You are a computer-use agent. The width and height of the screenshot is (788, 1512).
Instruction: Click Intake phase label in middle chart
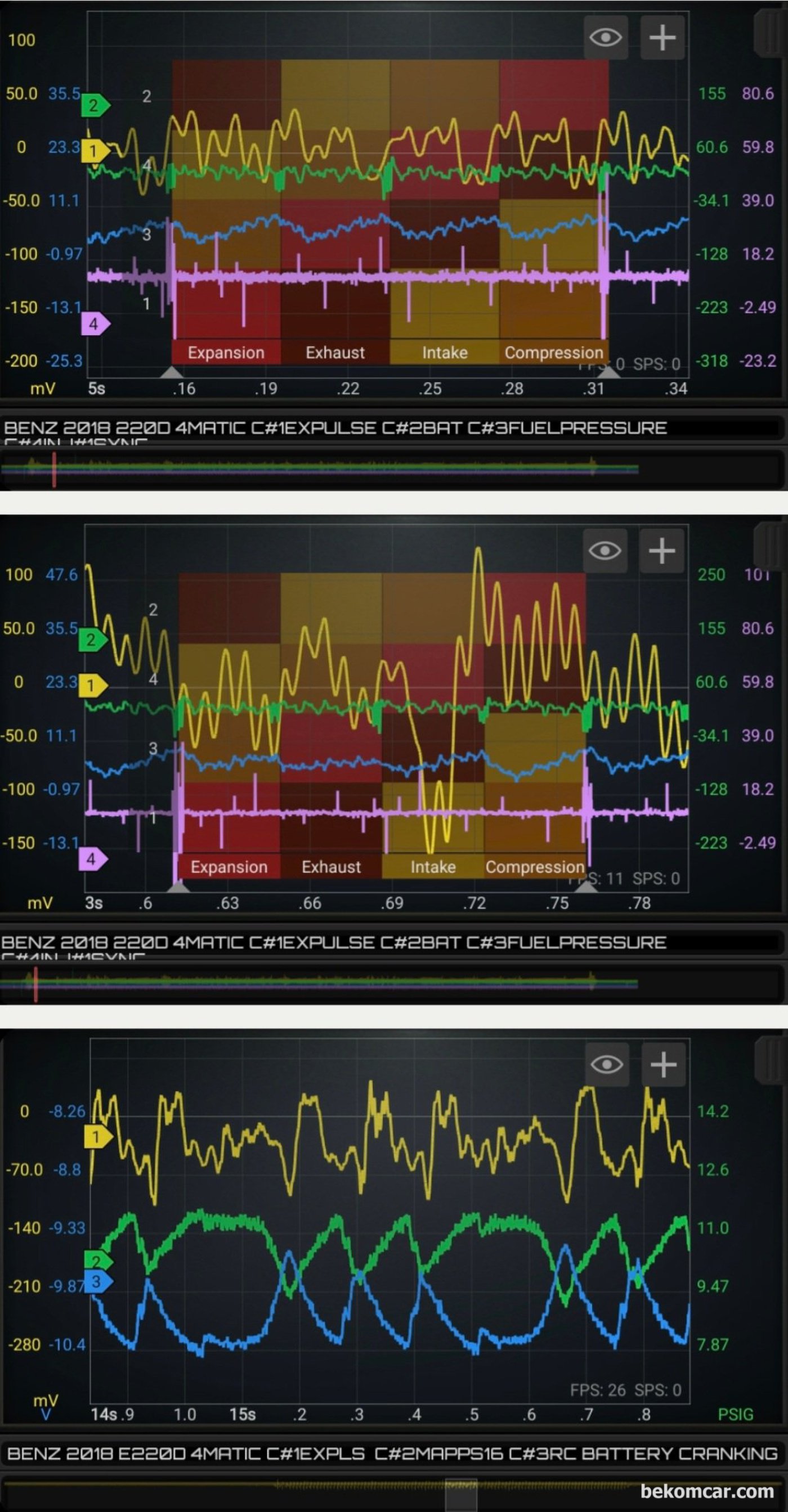tap(433, 867)
